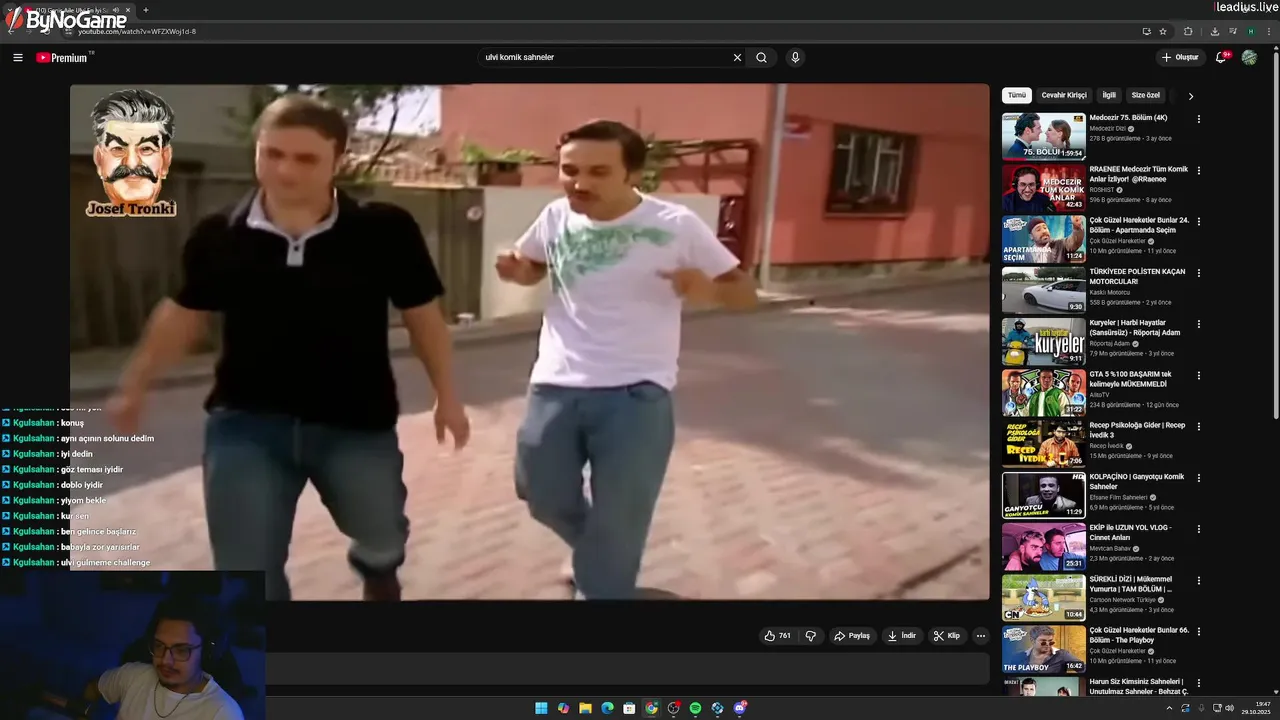
Task: Open options menu for GTA 5 video
Action: pos(1199,375)
